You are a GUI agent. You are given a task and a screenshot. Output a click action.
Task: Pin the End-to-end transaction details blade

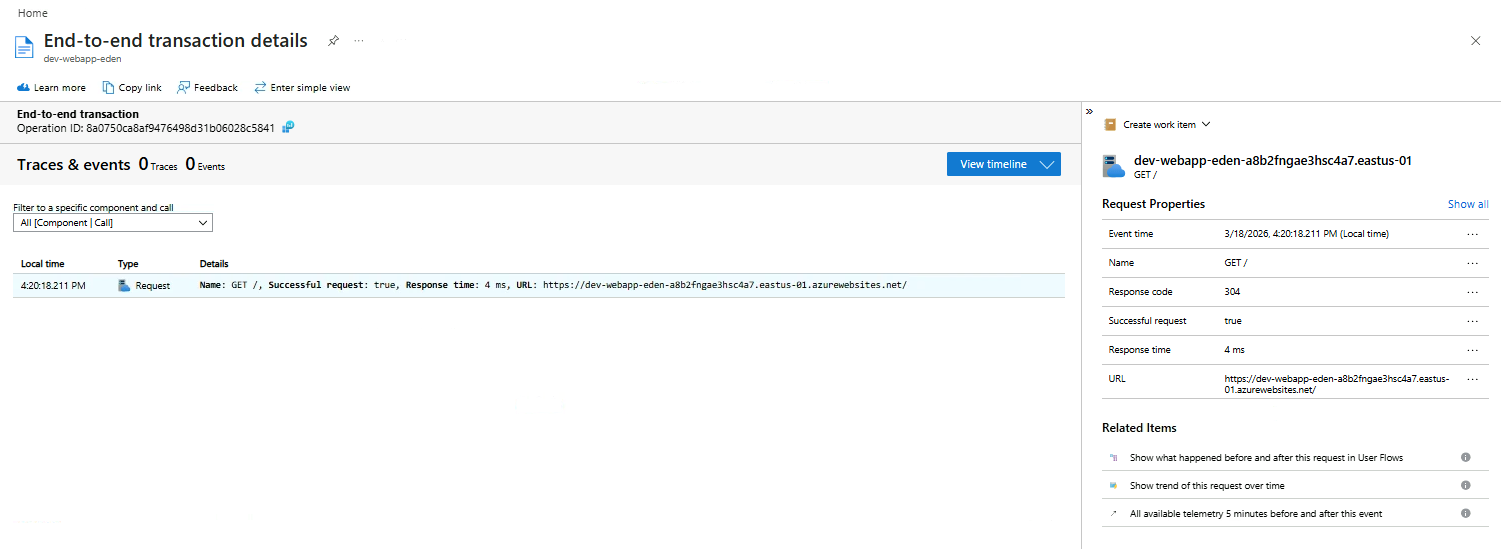pos(333,41)
